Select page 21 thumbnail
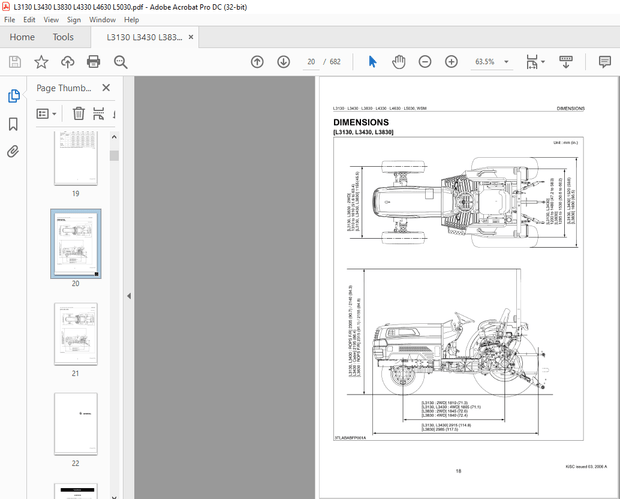The width and height of the screenshot is (620, 499). pyautogui.click(x=76, y=334)
